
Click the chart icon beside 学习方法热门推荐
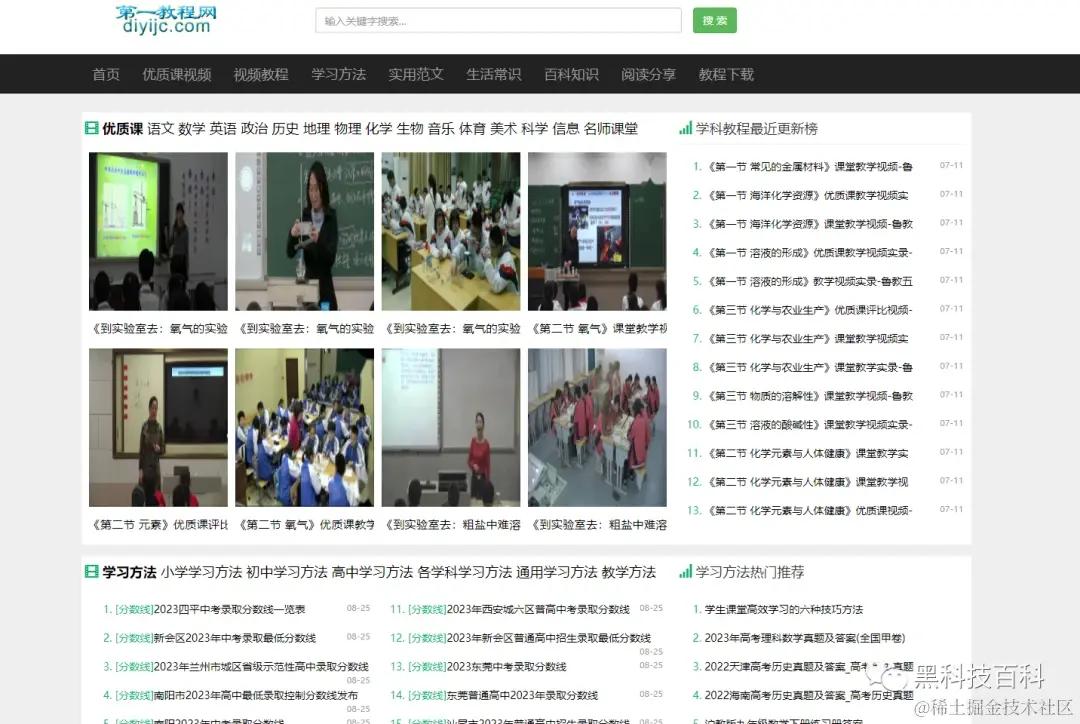tap(685, 571)
